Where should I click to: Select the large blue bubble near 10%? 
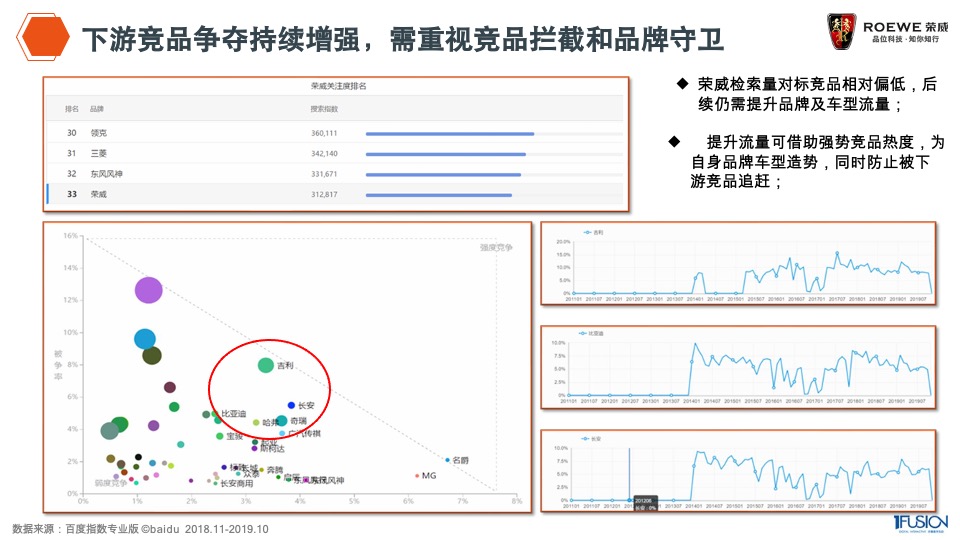click(x=145, y=339)
